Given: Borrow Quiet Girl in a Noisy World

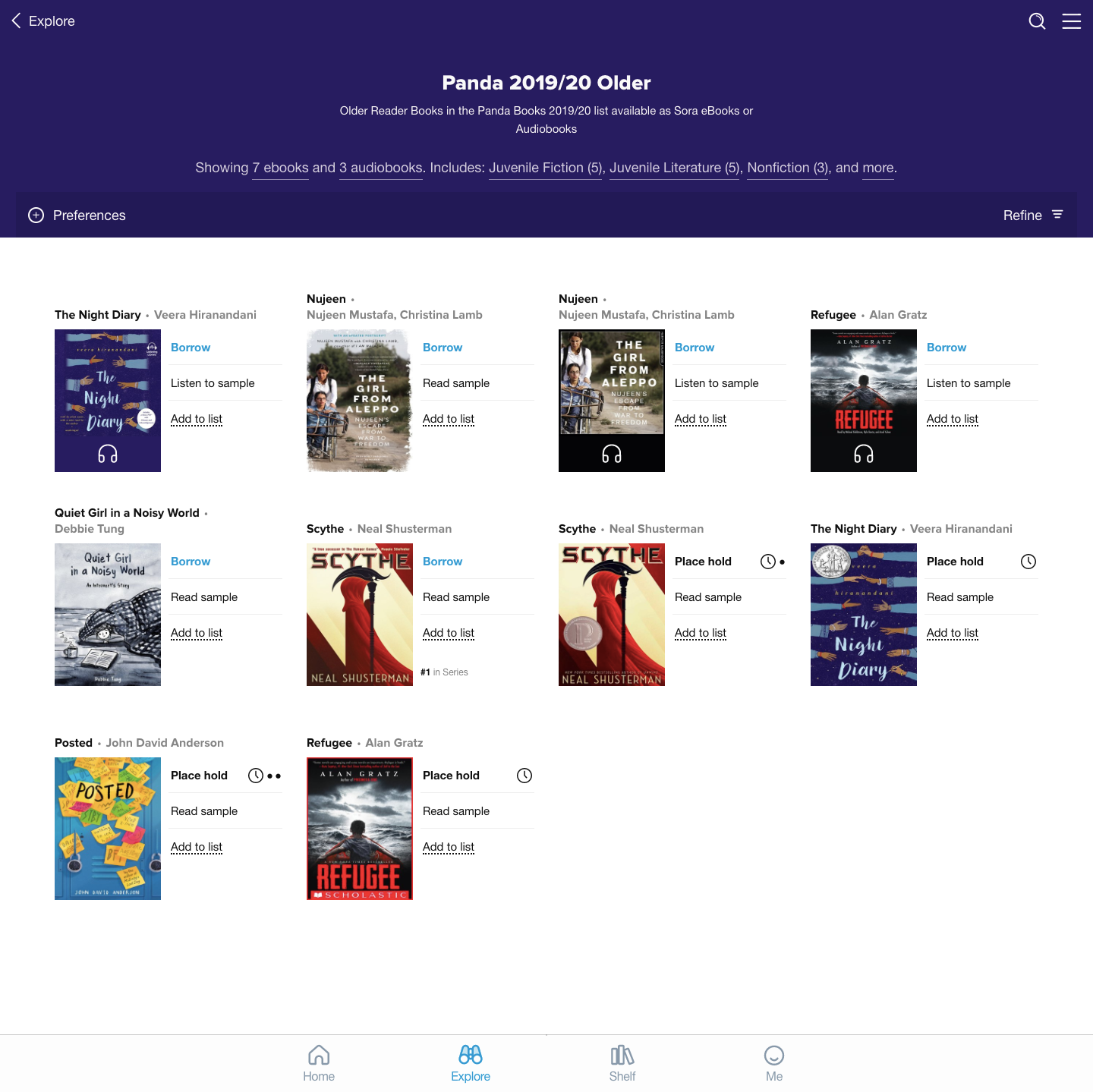Looking at the screenshot, I should tap(191, 562).
